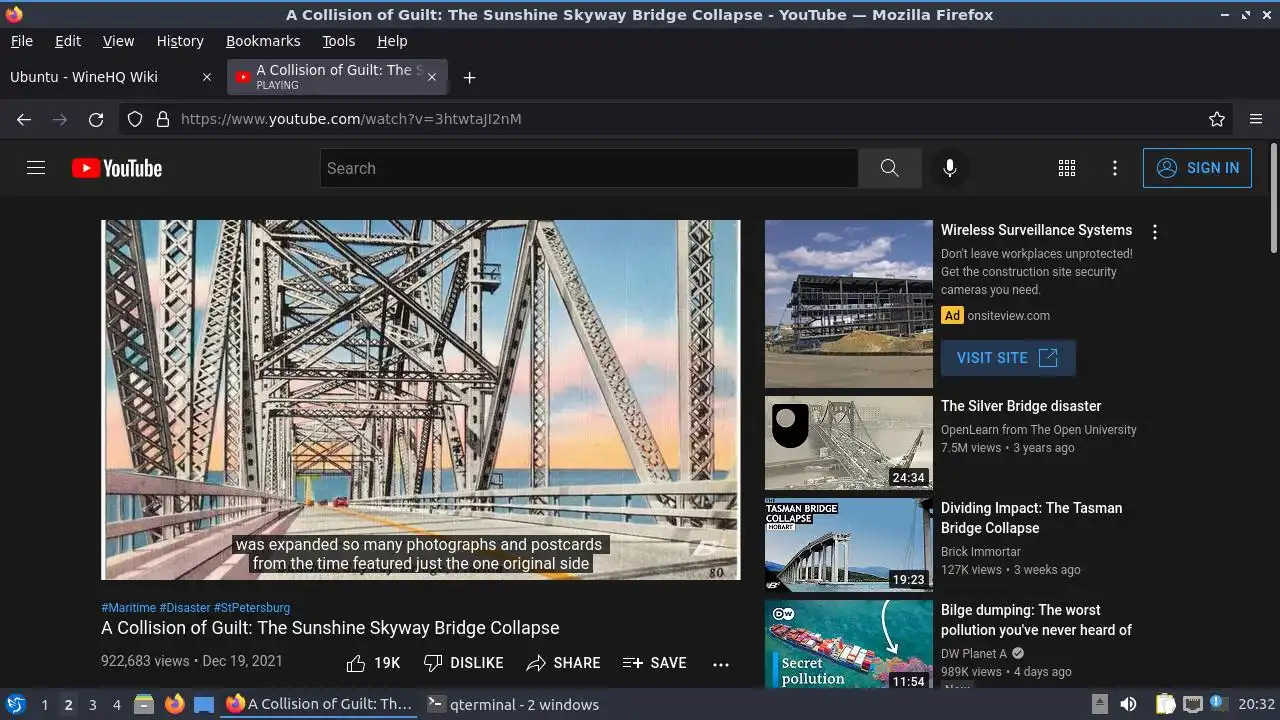1280x720 pixels.
Task: Sign in to YouTube
Action: (x=1197, y=168)
